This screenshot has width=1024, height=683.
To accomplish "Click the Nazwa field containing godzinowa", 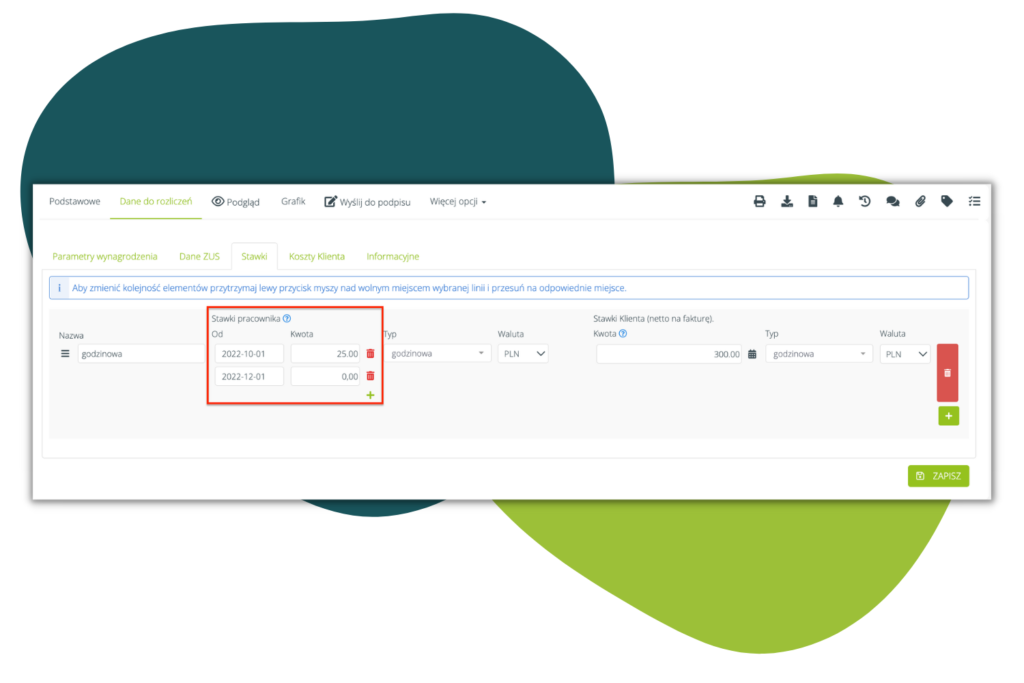I will coord(142,354).
